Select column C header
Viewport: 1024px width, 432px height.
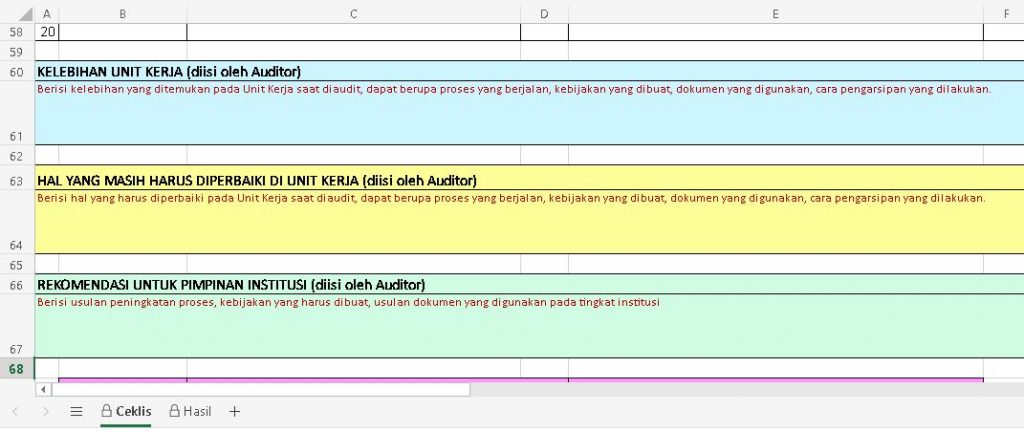point(353,13)
